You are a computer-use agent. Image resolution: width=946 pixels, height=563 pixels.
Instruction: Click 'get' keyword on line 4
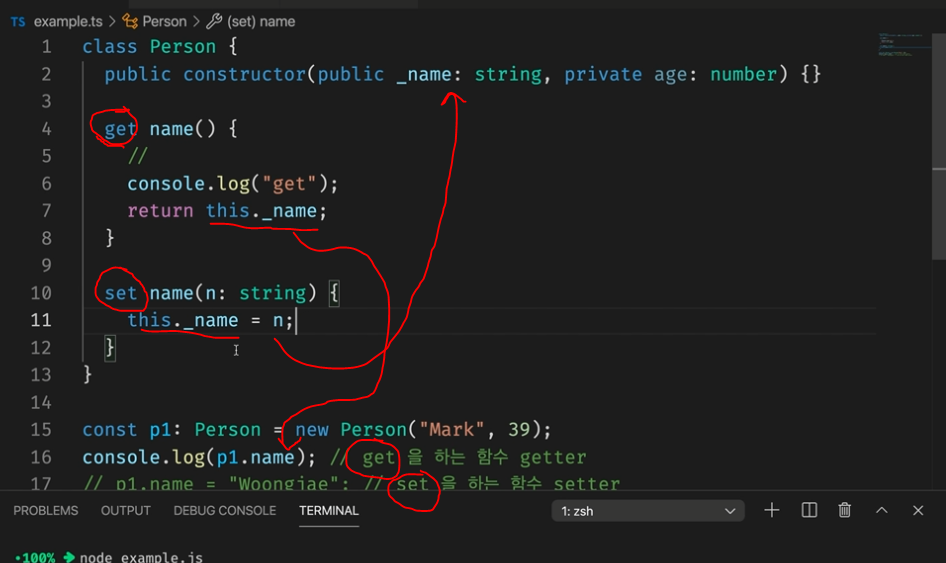click(x=121, y=129)
